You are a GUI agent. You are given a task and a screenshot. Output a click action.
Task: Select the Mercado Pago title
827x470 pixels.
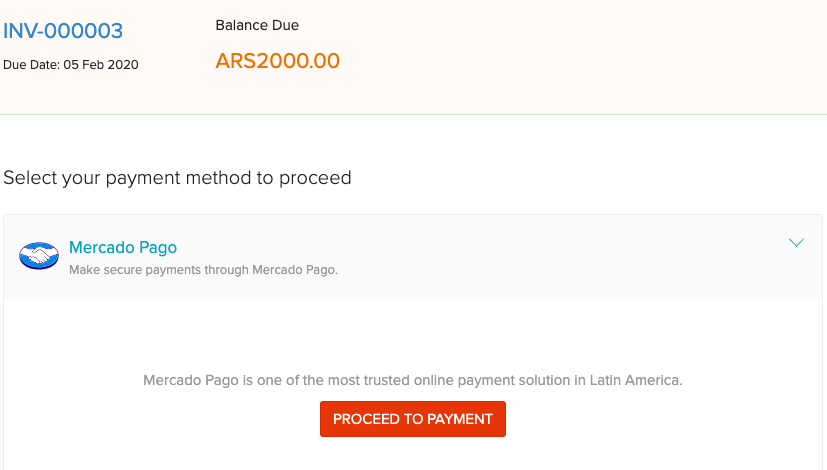point(123,247)
